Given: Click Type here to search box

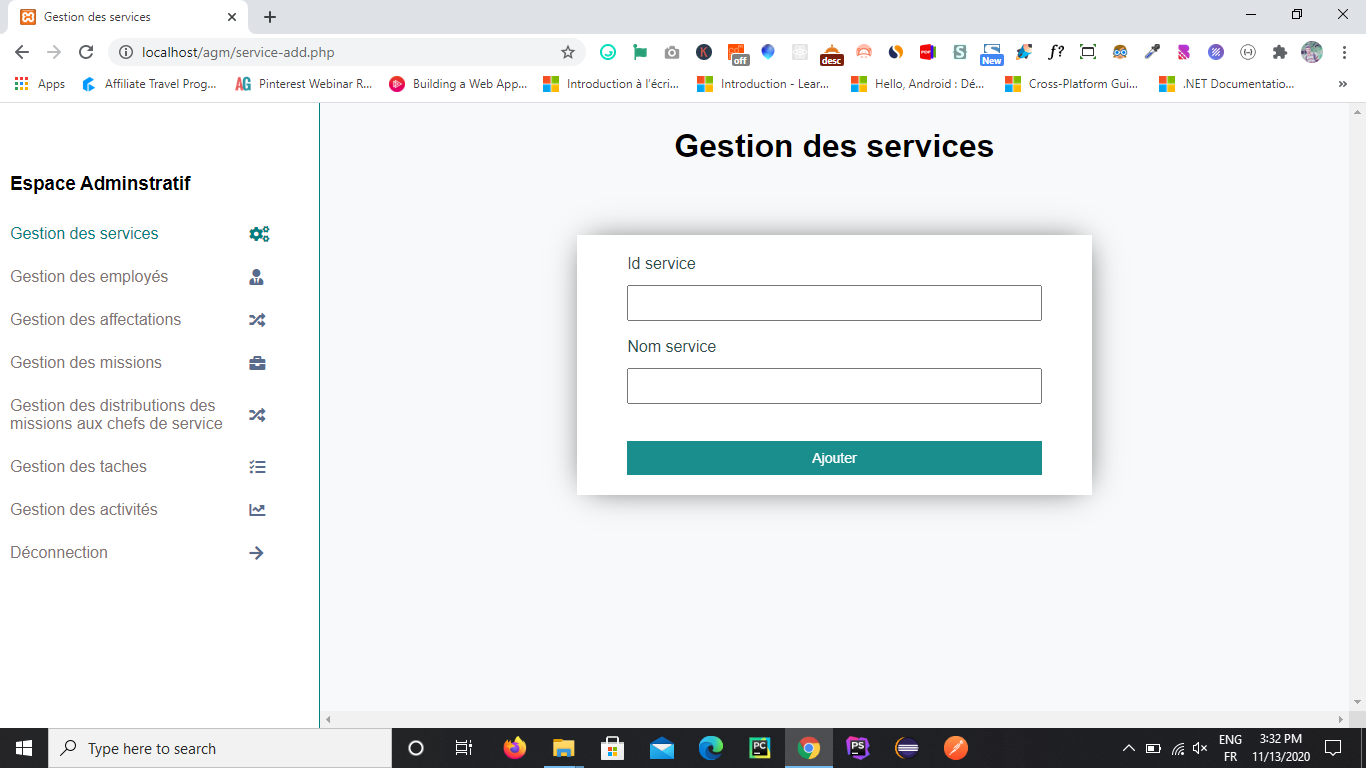Looking at the screenshot, I should tap(220, 748).
